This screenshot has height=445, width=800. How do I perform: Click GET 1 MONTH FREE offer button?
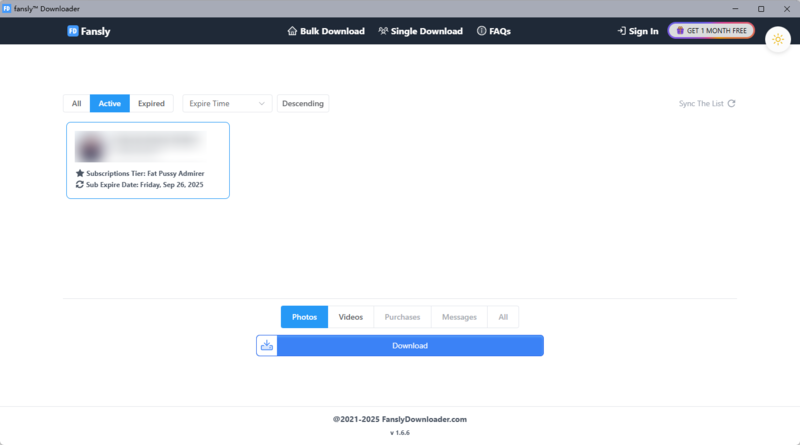point(711,31)
